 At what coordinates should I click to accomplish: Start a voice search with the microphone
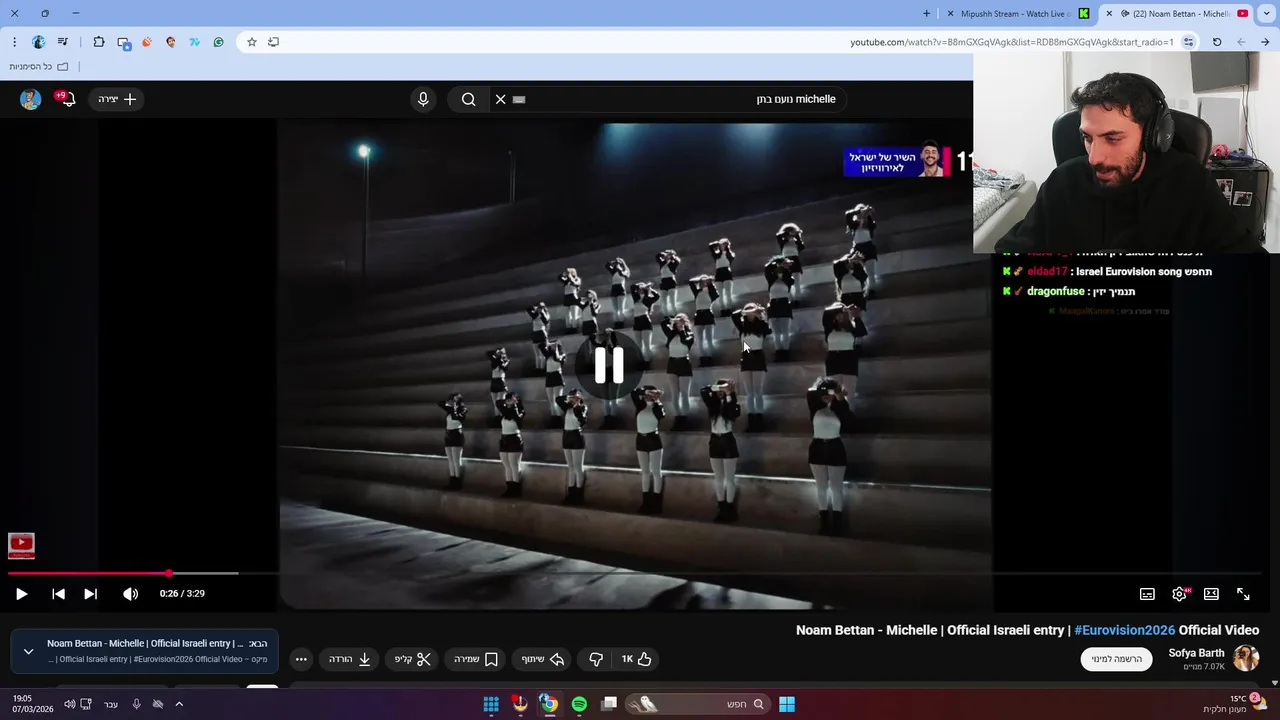click(423, 99)
